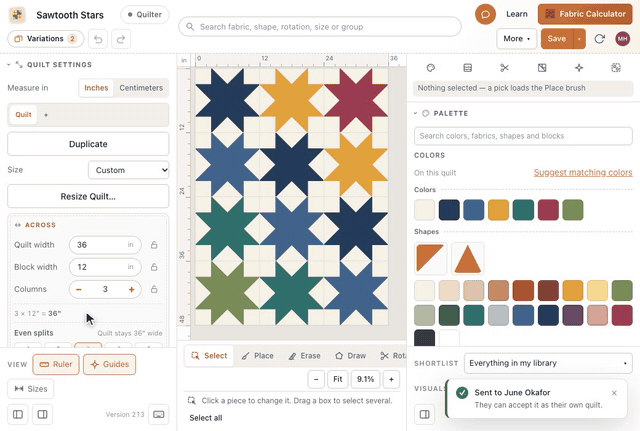Screen dimensions: 640x431
Task: Open the Save options dropdown arrow
Action: coord(579,39)
